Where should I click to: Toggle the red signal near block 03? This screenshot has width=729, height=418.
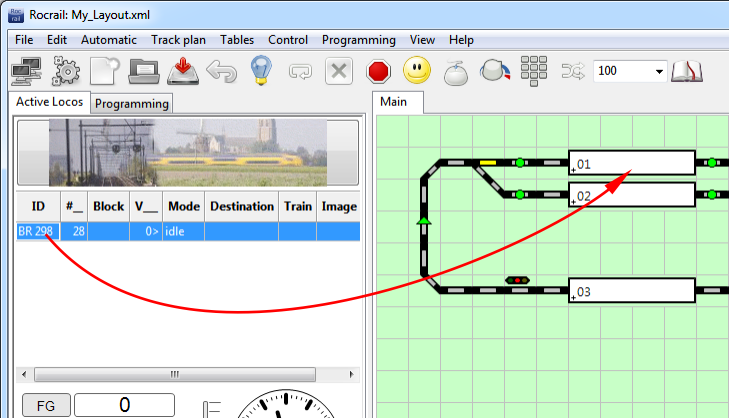tap(518, 280)
